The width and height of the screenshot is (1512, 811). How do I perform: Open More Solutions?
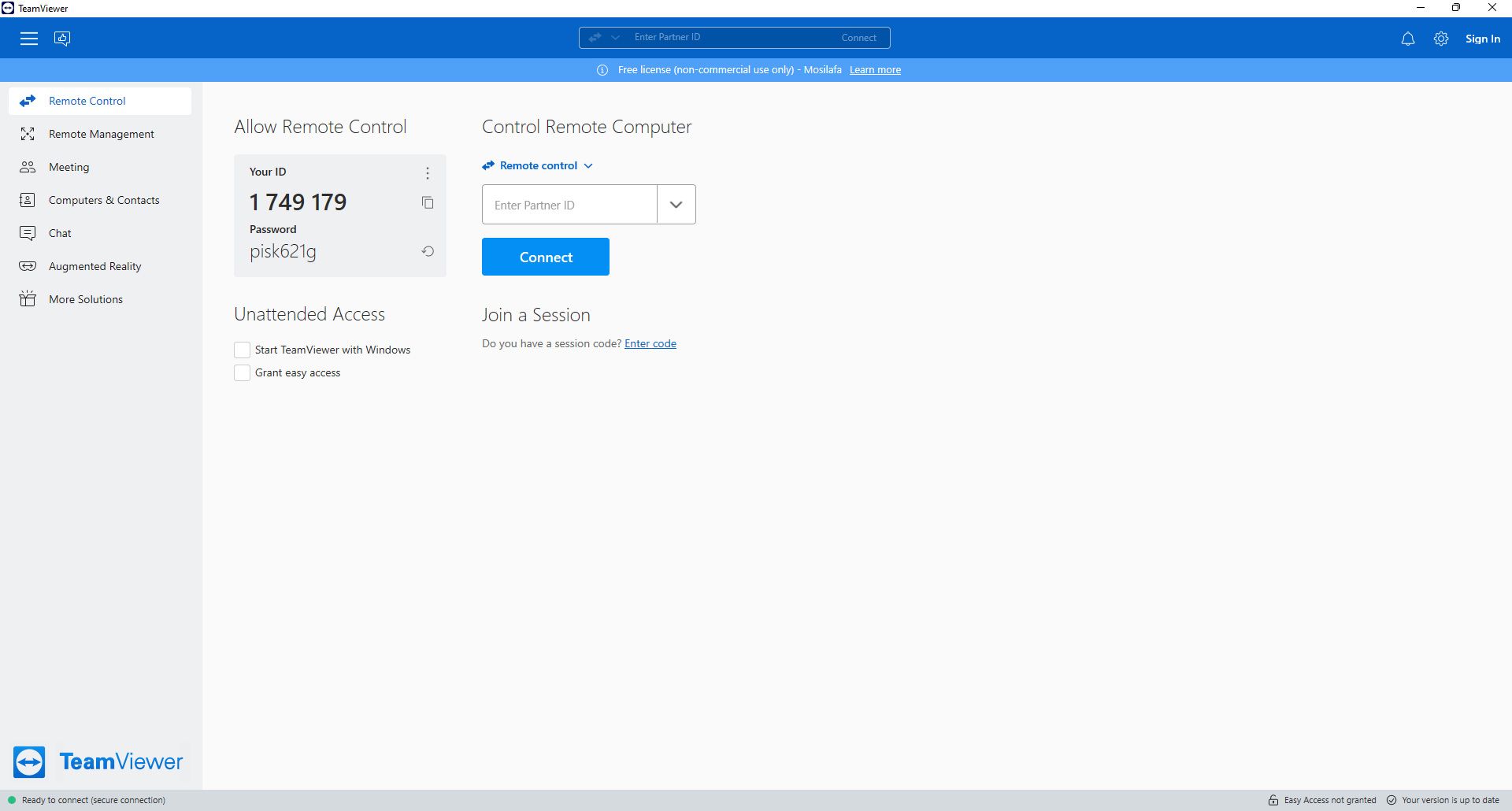pyautogui.click(x=100, y=299)
